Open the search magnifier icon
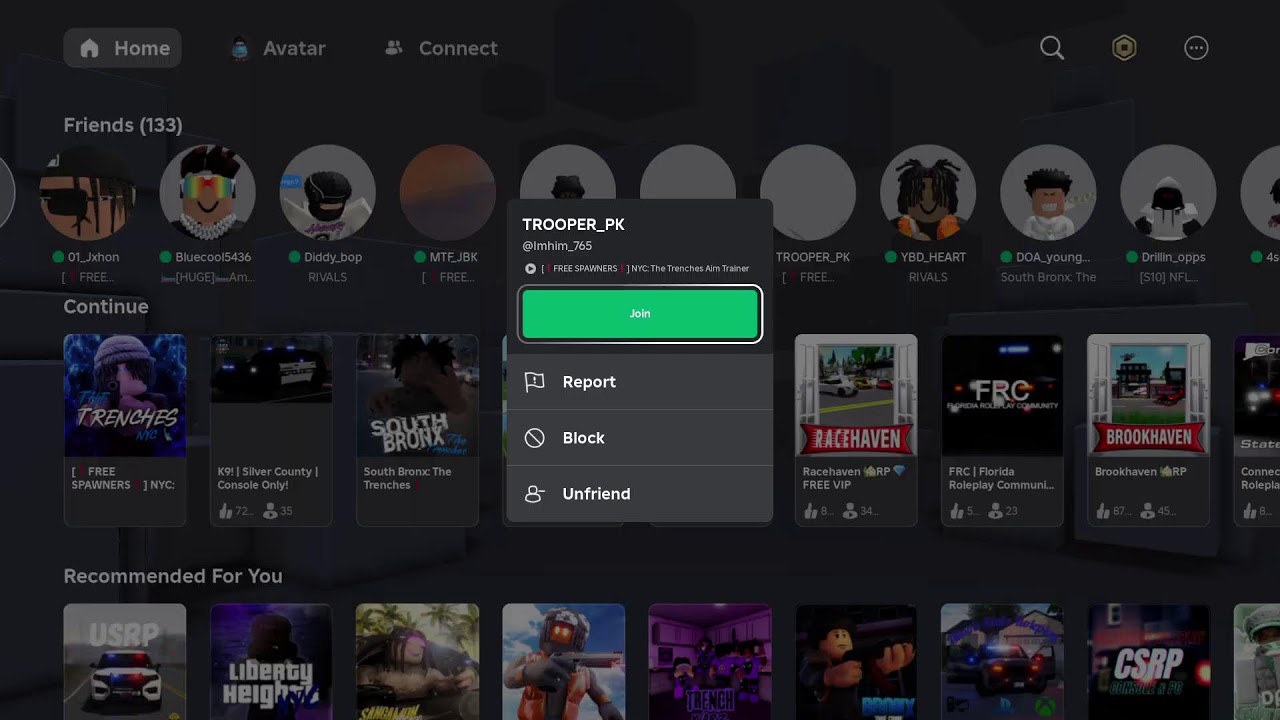1280x720 pixels. (x=1052, y=48)
